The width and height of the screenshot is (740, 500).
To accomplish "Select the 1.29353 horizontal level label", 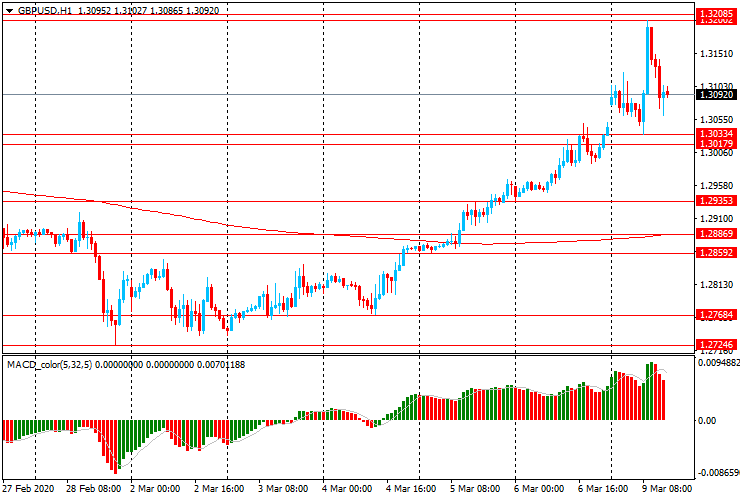I will point(717,201).
